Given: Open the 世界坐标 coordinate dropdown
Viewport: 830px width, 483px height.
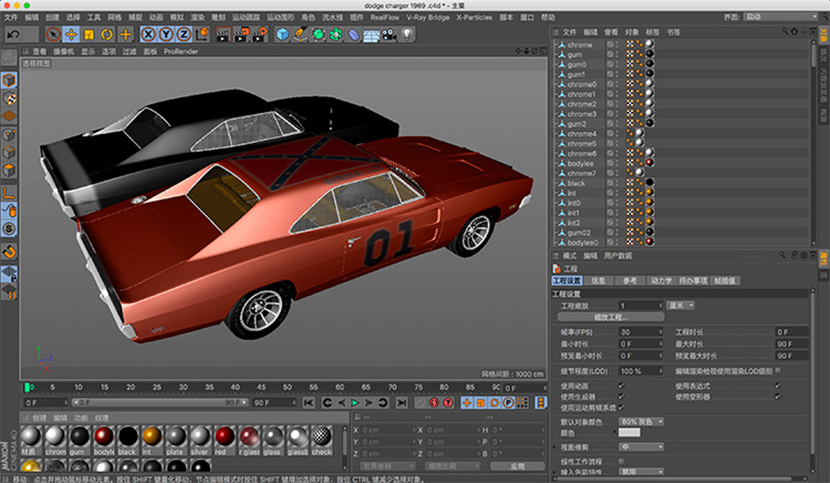Looking at the screenshot, I should click(x=388, y=466).
